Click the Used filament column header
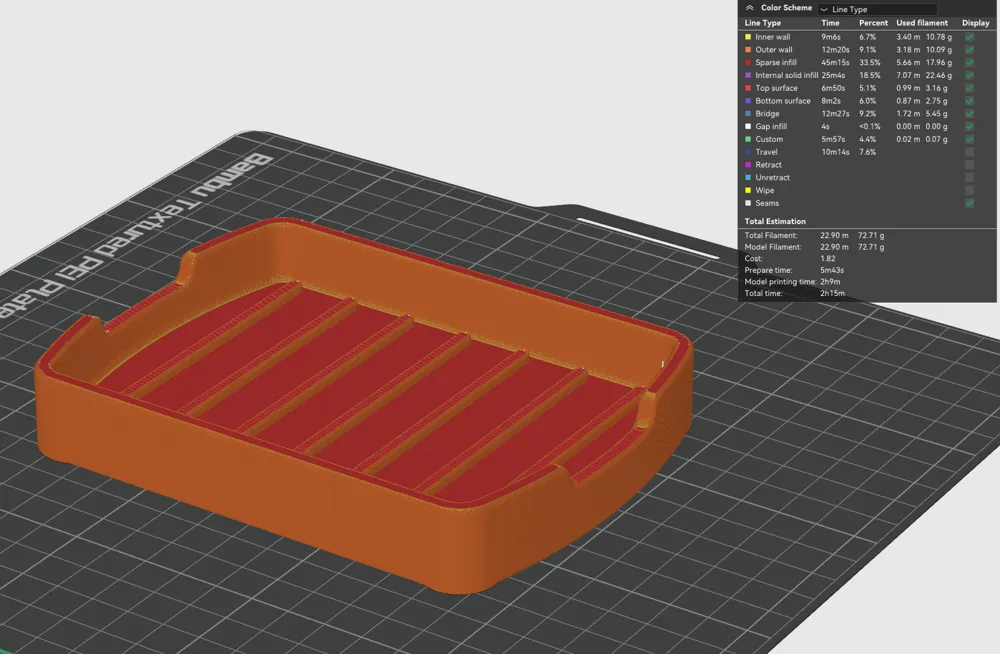The image size is (1000, 654). [922, 23]
